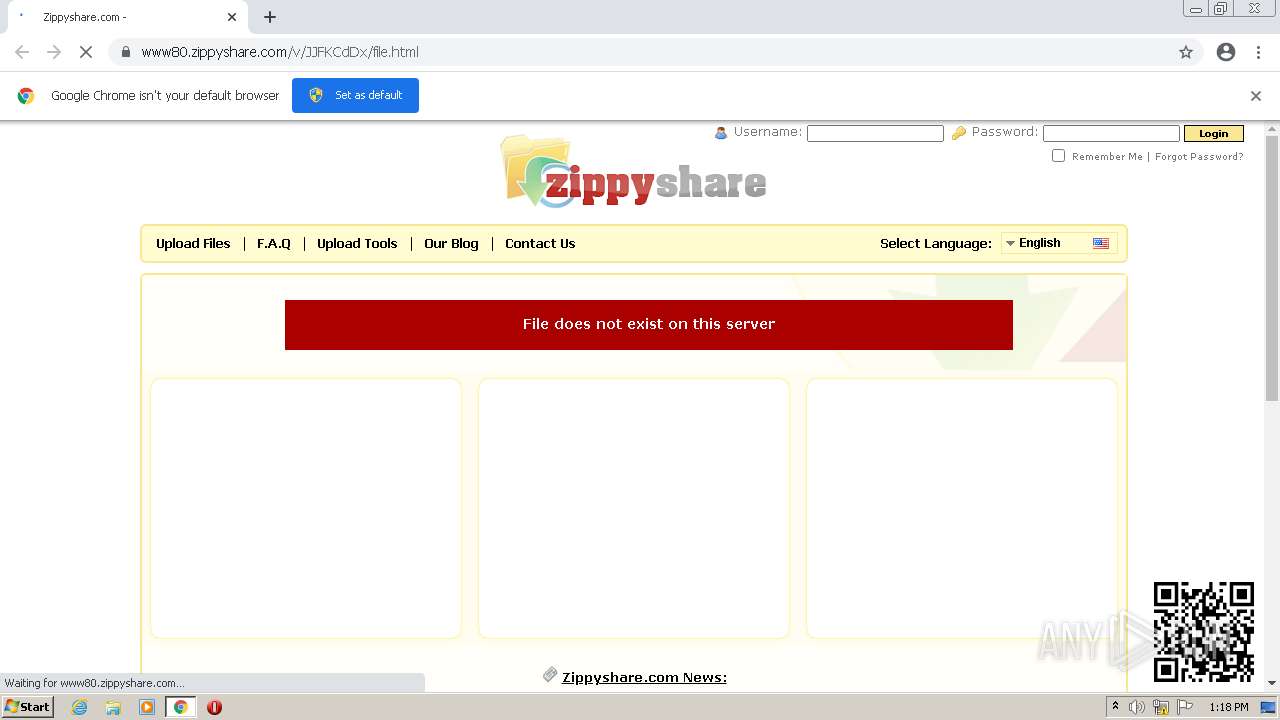The image size is (1280, 720).
Task: Click the Chrome taskbar icon
Action: (181, 707)
